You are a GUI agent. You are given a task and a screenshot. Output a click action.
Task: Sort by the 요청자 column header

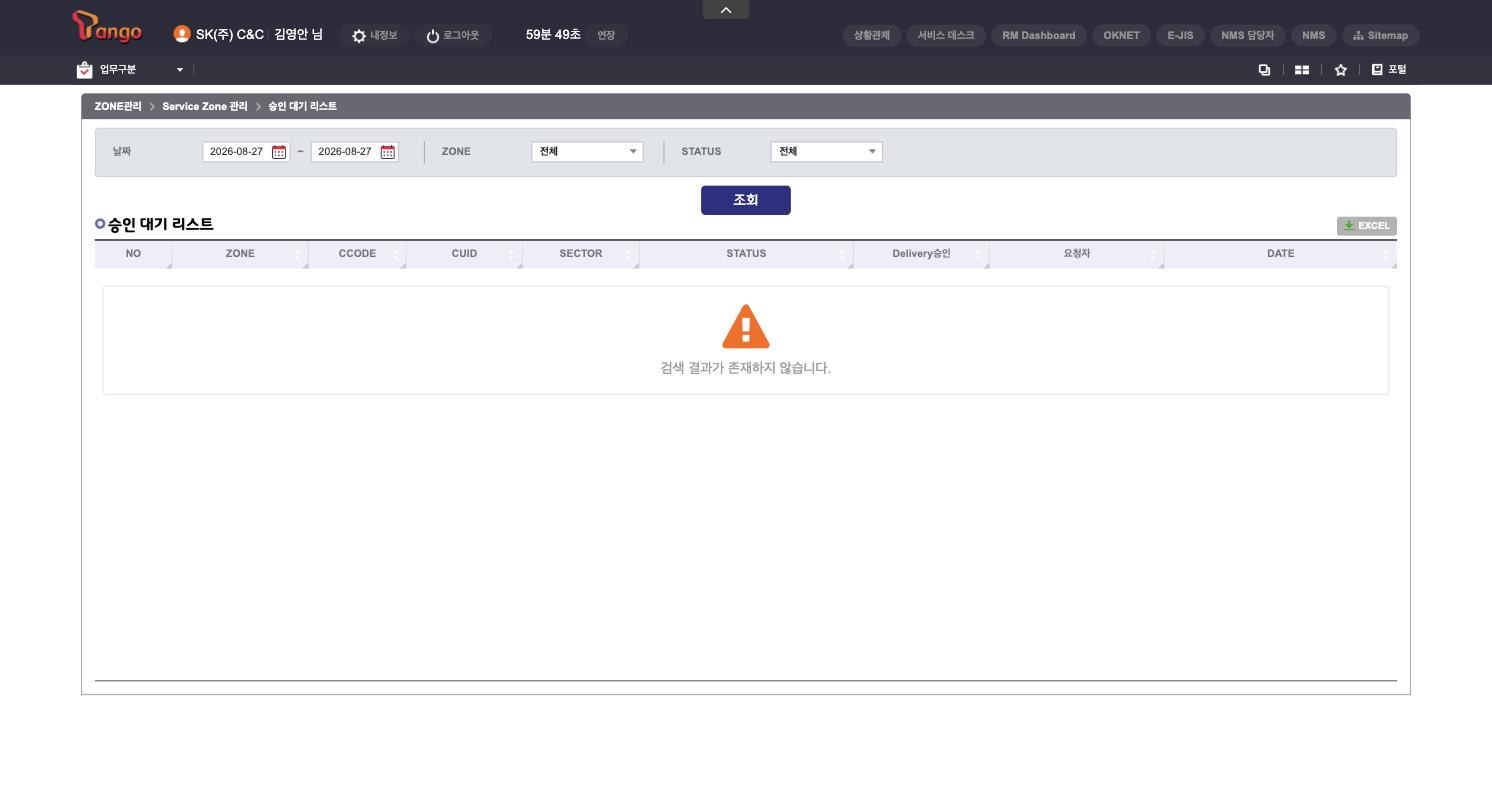pos(1077,254)
